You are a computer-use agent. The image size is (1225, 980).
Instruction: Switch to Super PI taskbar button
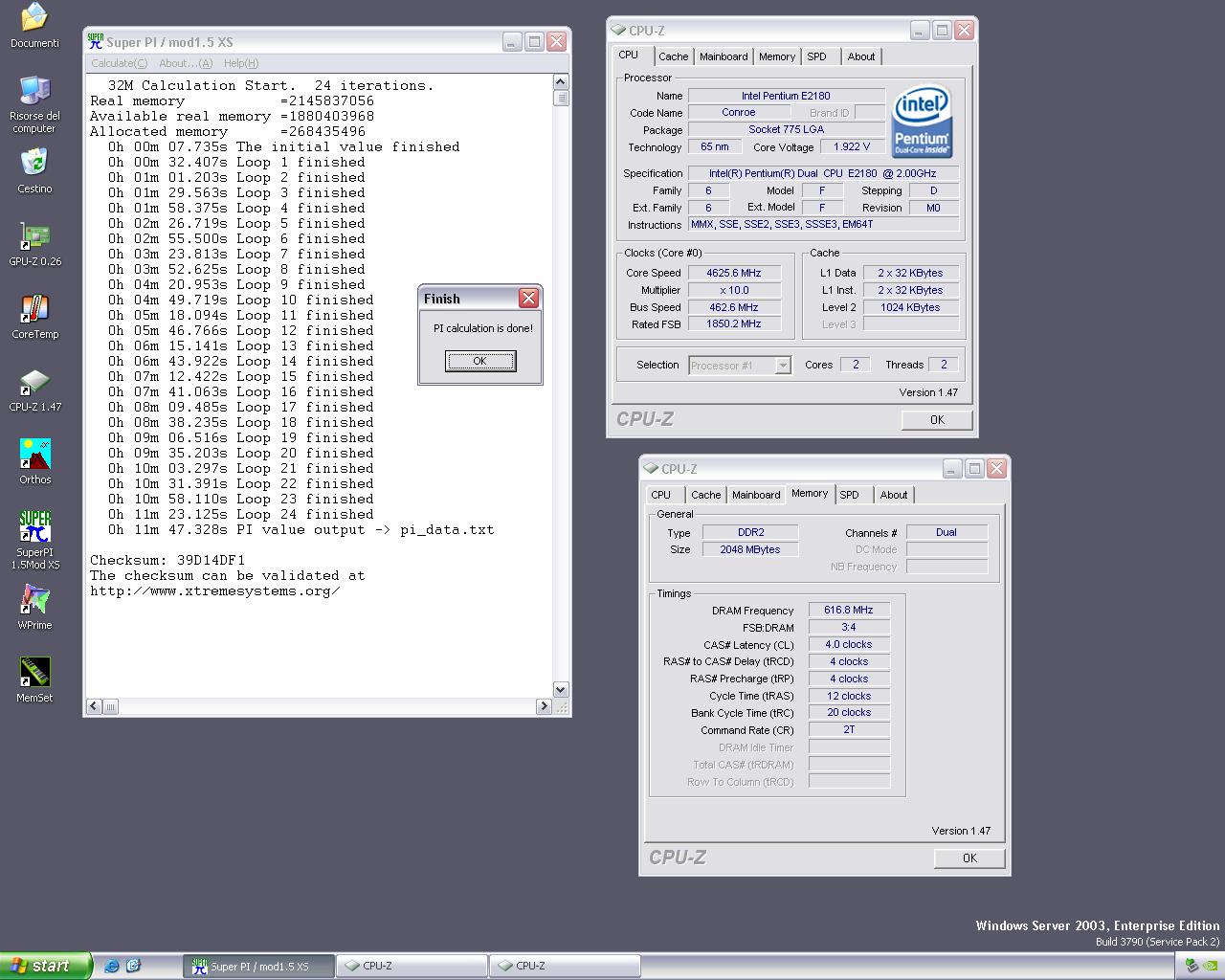click(x=258, y=966)
